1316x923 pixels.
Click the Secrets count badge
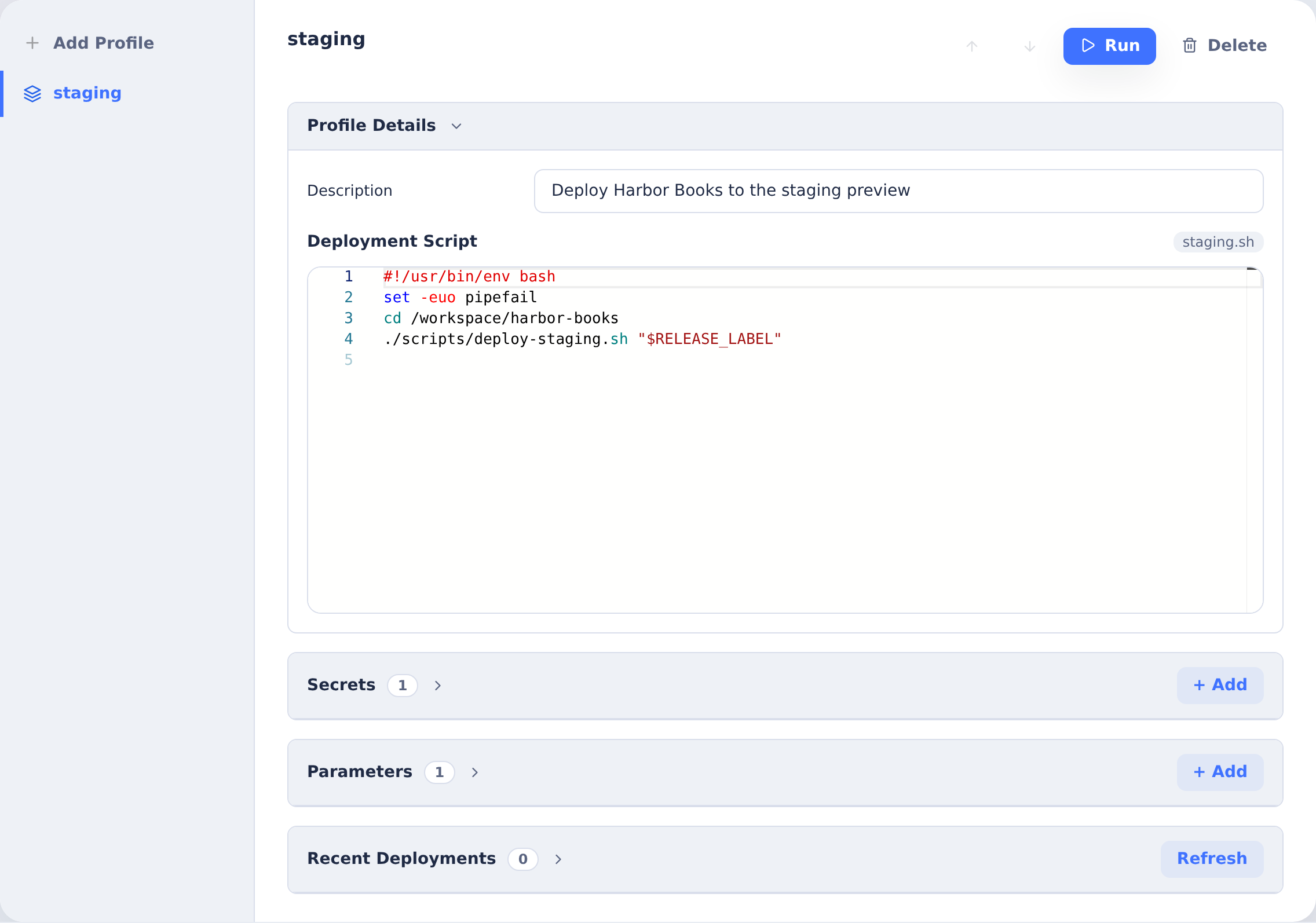coord(403,685)
